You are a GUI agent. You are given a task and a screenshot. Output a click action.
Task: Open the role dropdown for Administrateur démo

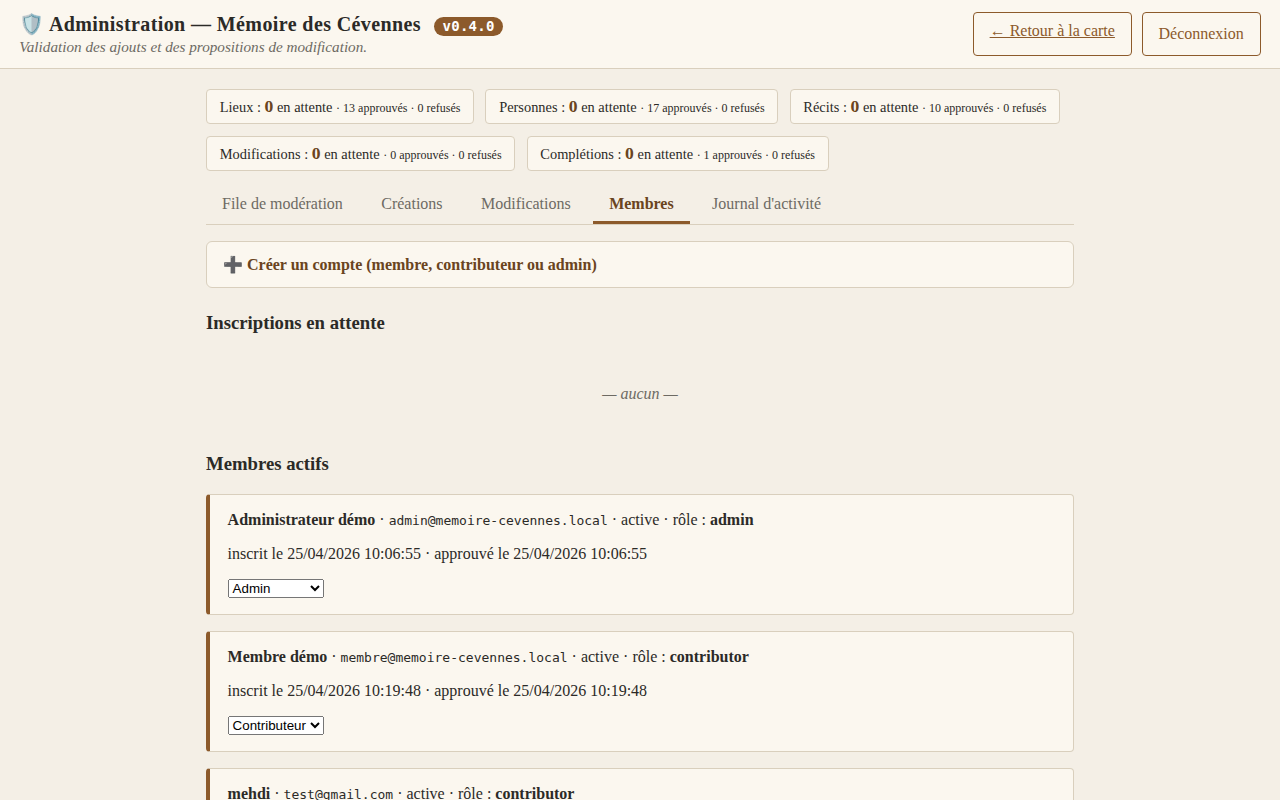click(275, 588)
